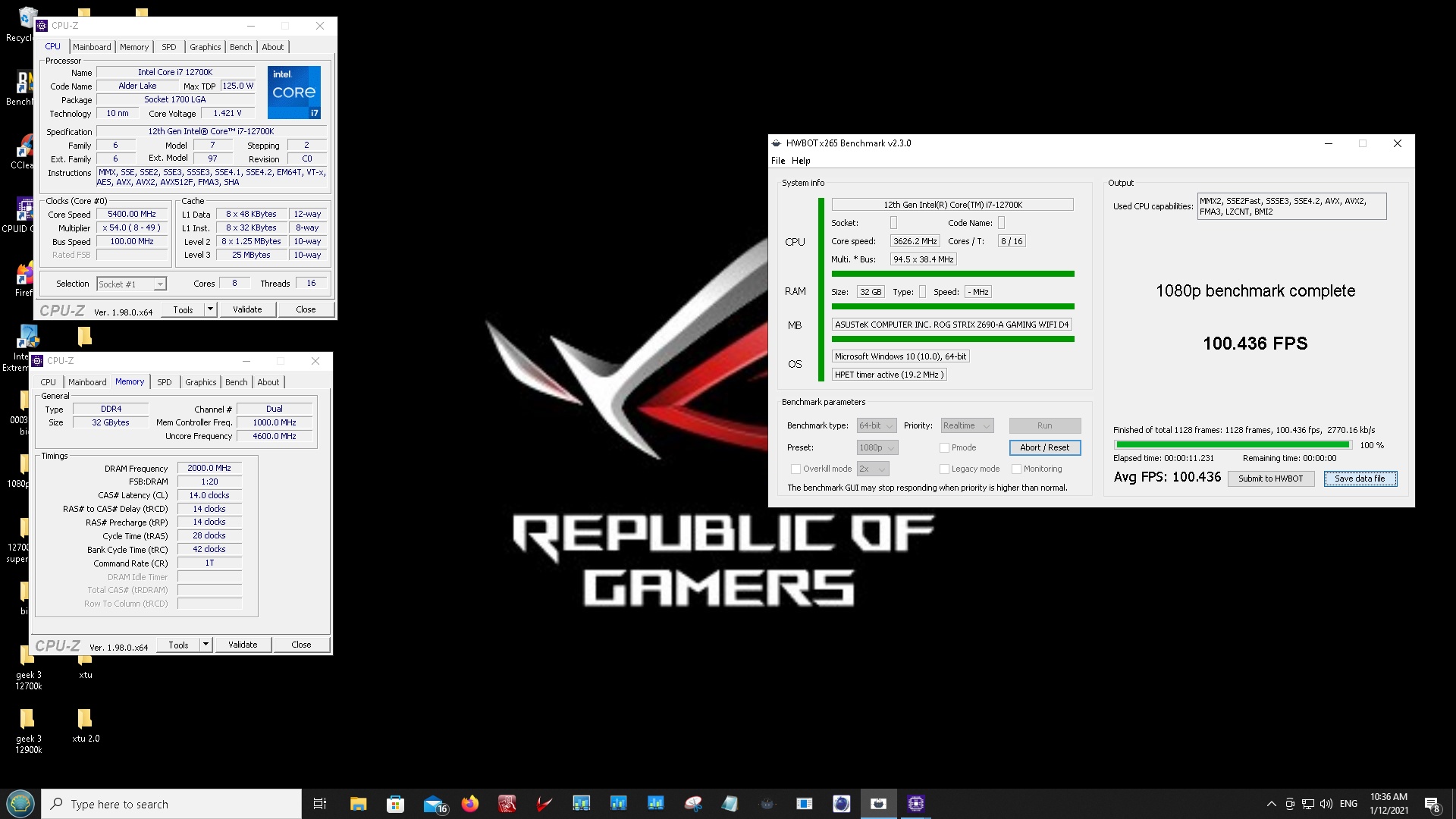Image resolution: width=1456 pixels, height=819 pixels.
Task: Toggle the Overkill mode checkbox
Action: [795, 469]
